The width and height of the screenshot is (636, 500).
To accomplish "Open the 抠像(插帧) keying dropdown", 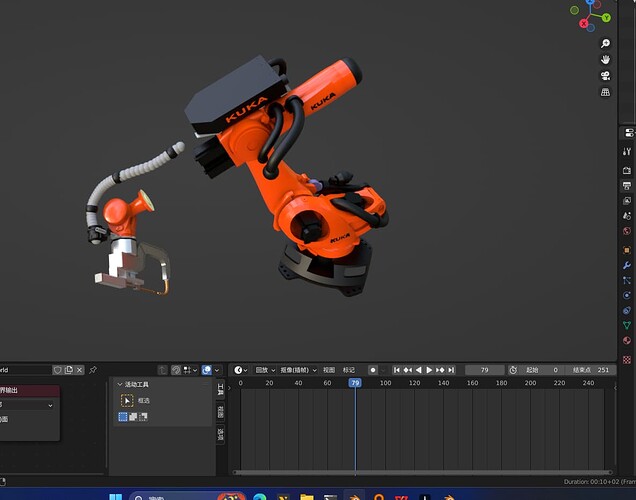I will tap(299, 370).
